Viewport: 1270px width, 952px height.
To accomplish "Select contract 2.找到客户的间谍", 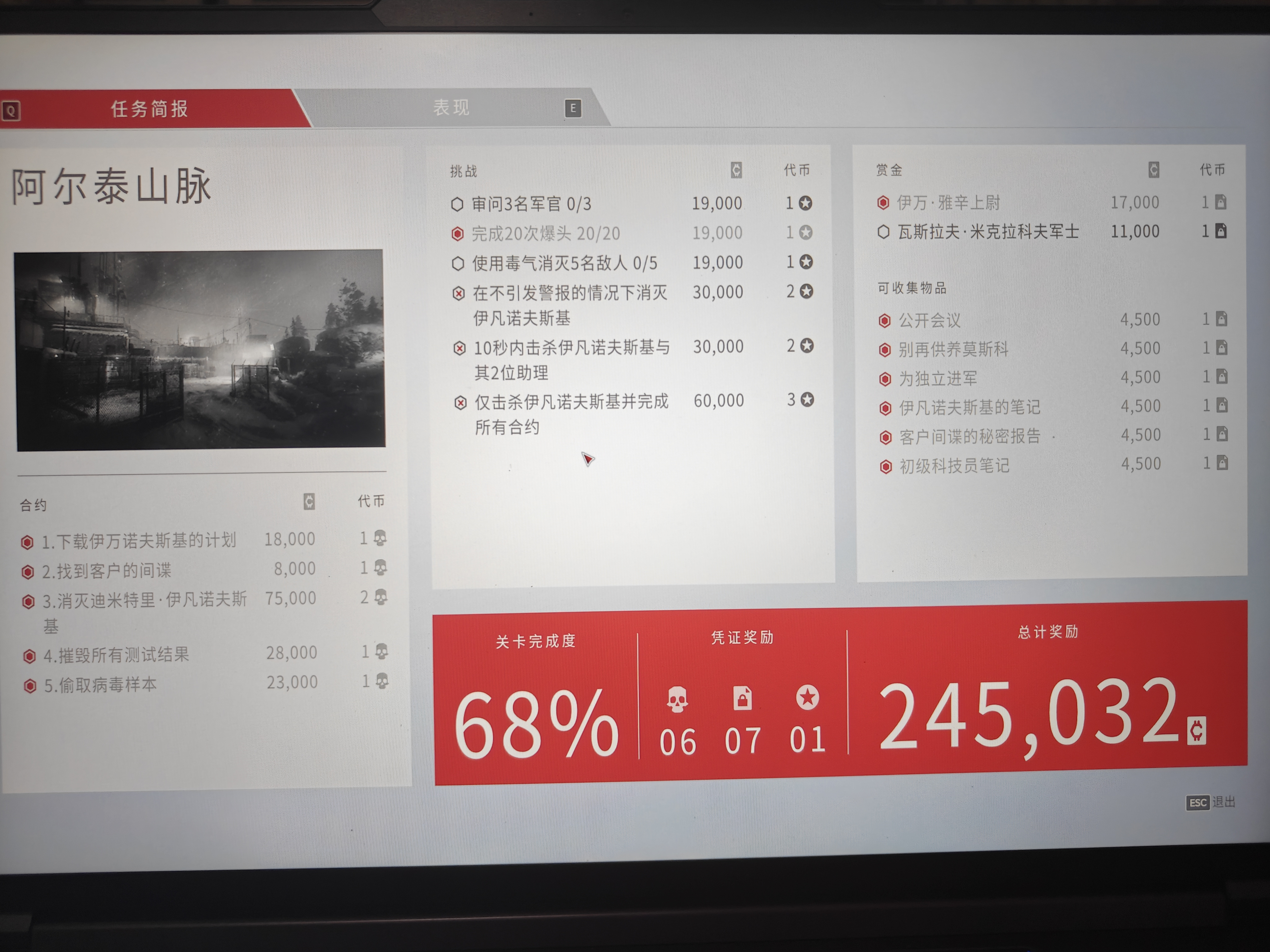I will [x=204, y=570].
